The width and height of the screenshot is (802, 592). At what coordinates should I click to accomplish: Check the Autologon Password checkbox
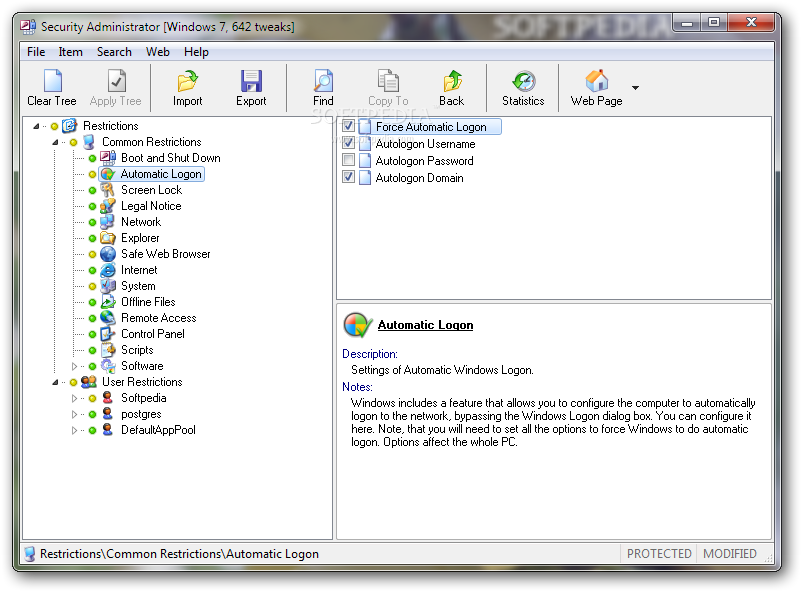(x=349, y=160)
